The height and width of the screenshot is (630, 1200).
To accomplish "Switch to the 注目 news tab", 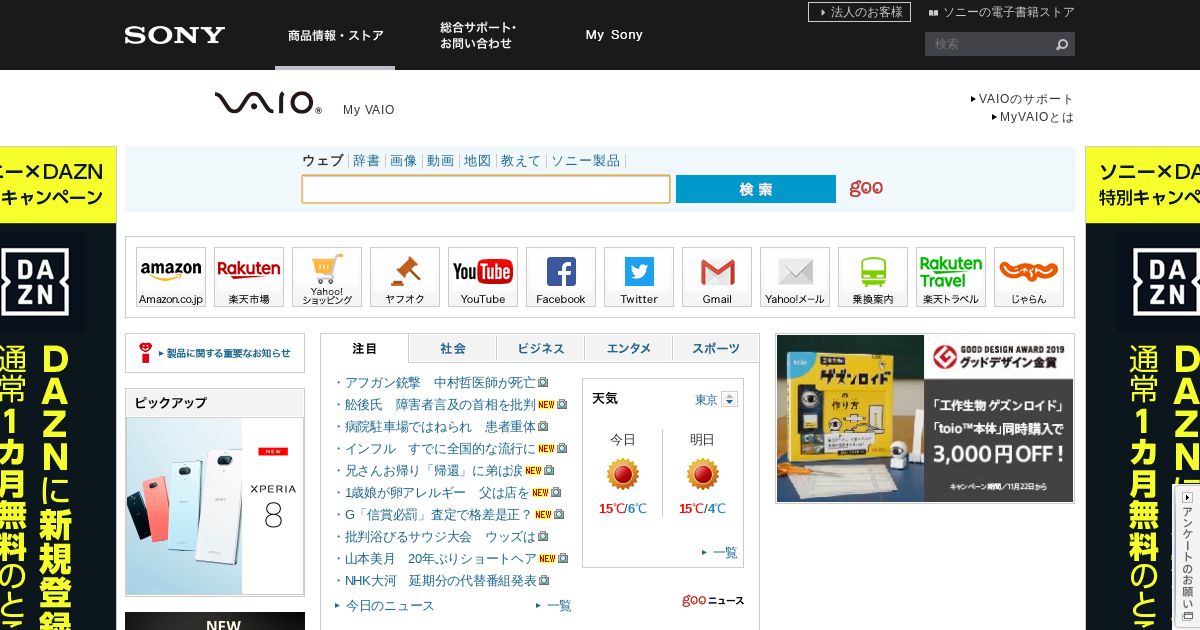I will pos(365,349).
